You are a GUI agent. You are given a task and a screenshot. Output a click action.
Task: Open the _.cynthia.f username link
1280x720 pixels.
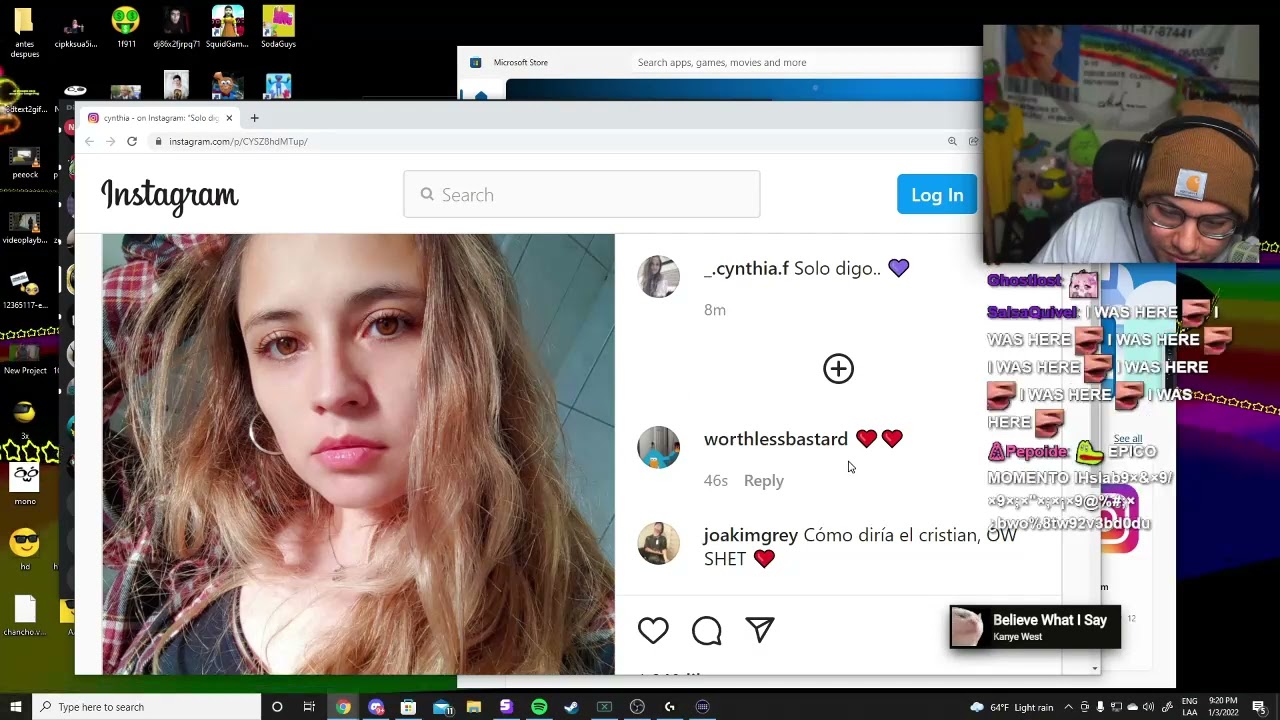(x=746, y=268)
